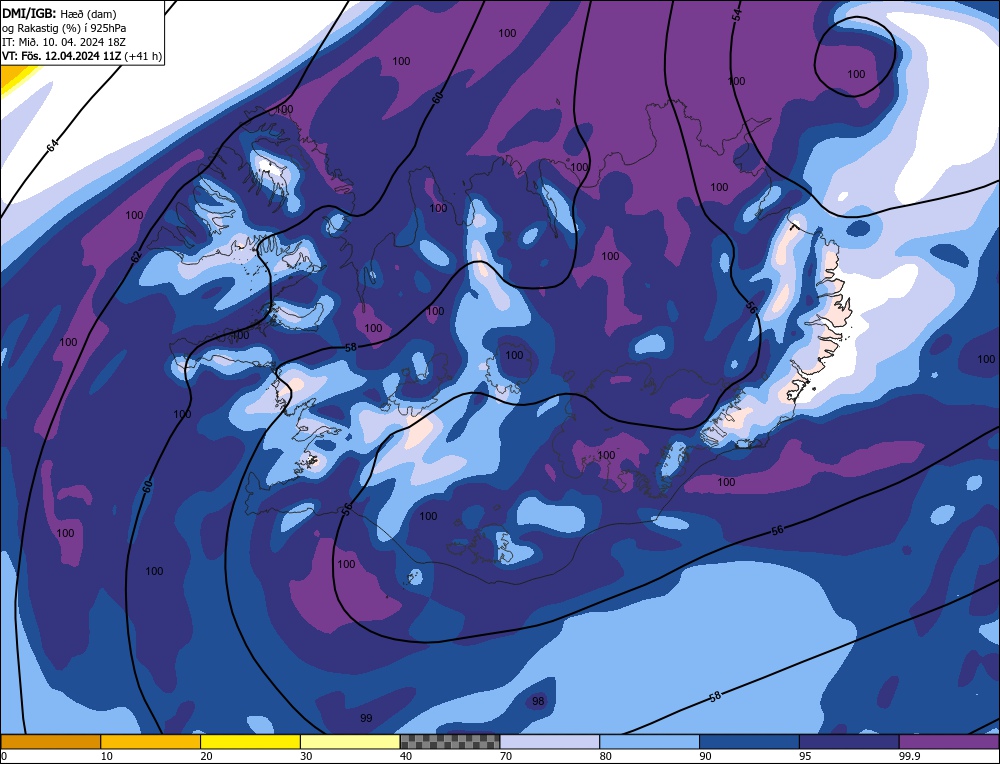Click the '62' contour label
The height and width of the screenshot is (764, 1000).
(x=136, y=257)
